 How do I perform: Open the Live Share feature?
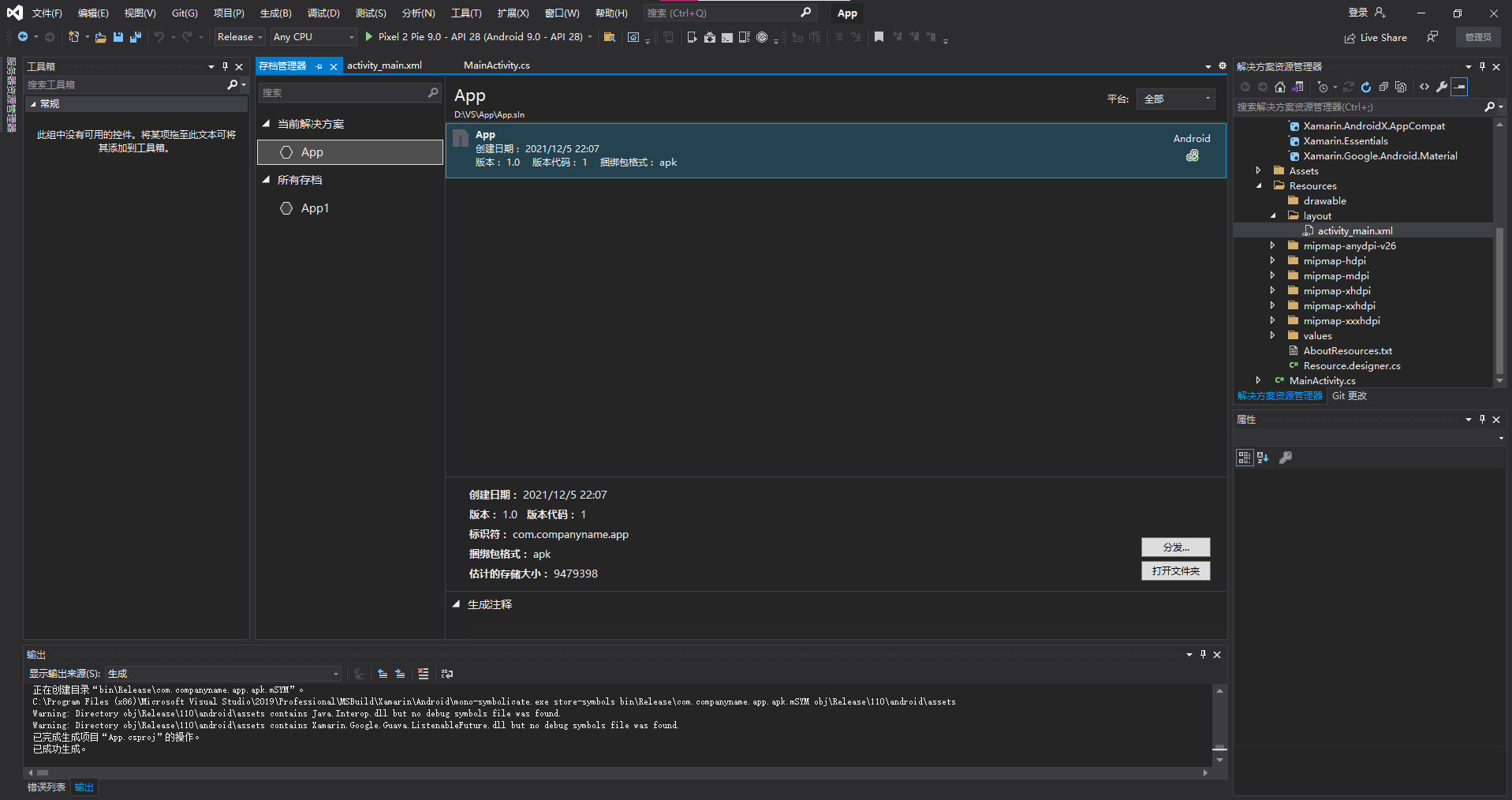[x=1376, y=37]
